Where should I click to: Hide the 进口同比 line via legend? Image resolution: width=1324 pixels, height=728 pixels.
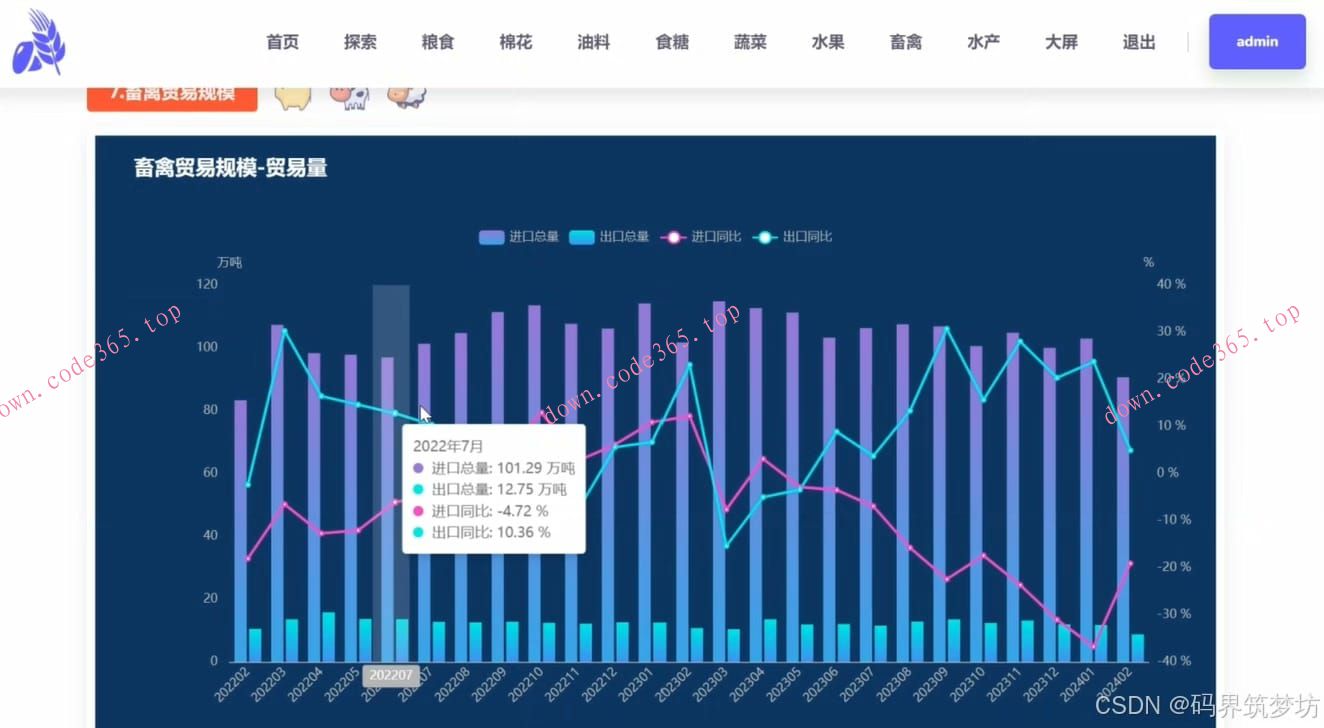[701, 237]
